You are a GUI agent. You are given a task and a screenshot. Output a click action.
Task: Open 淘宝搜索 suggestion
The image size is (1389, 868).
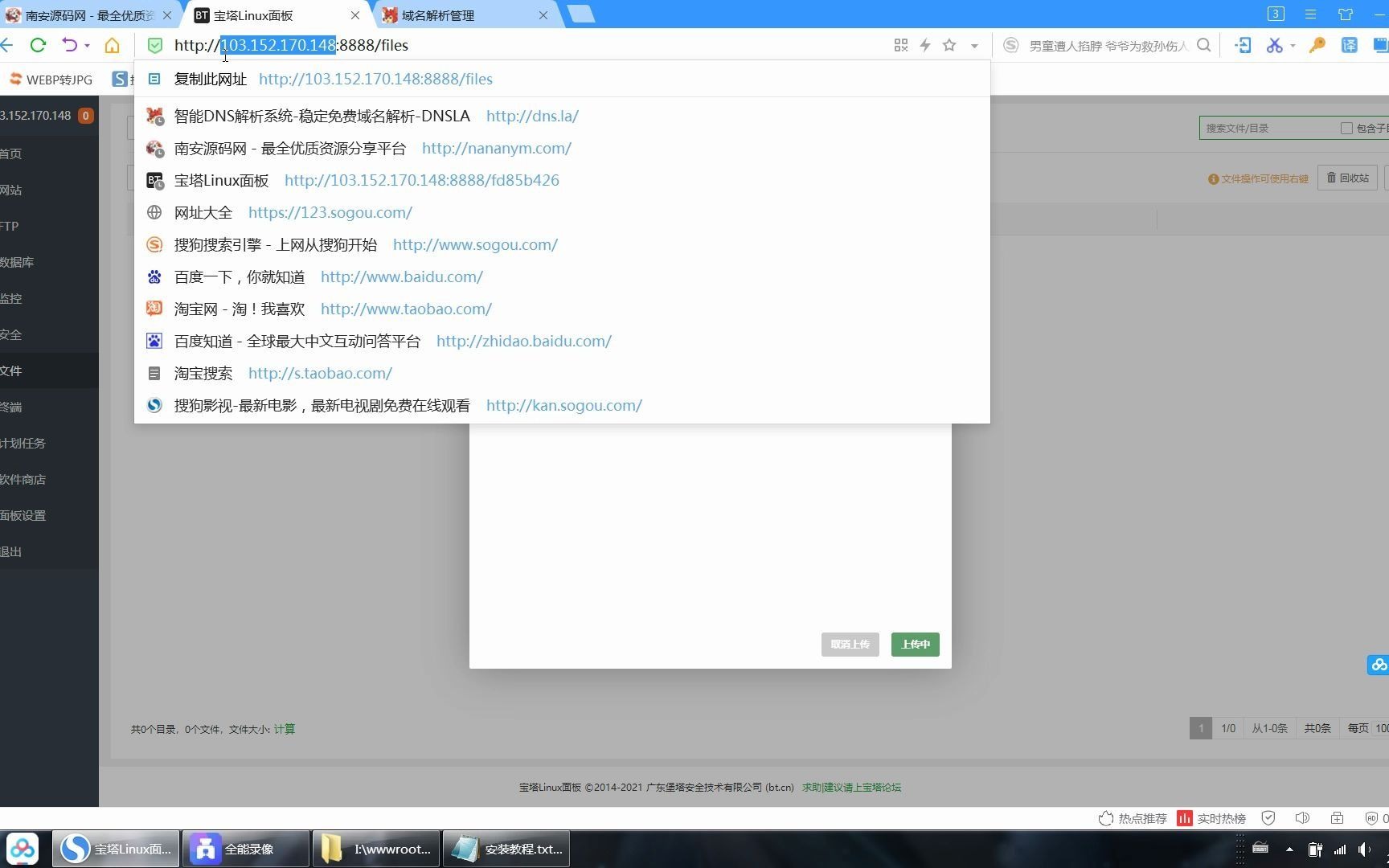pyautogui.click(x=562, y=373)
